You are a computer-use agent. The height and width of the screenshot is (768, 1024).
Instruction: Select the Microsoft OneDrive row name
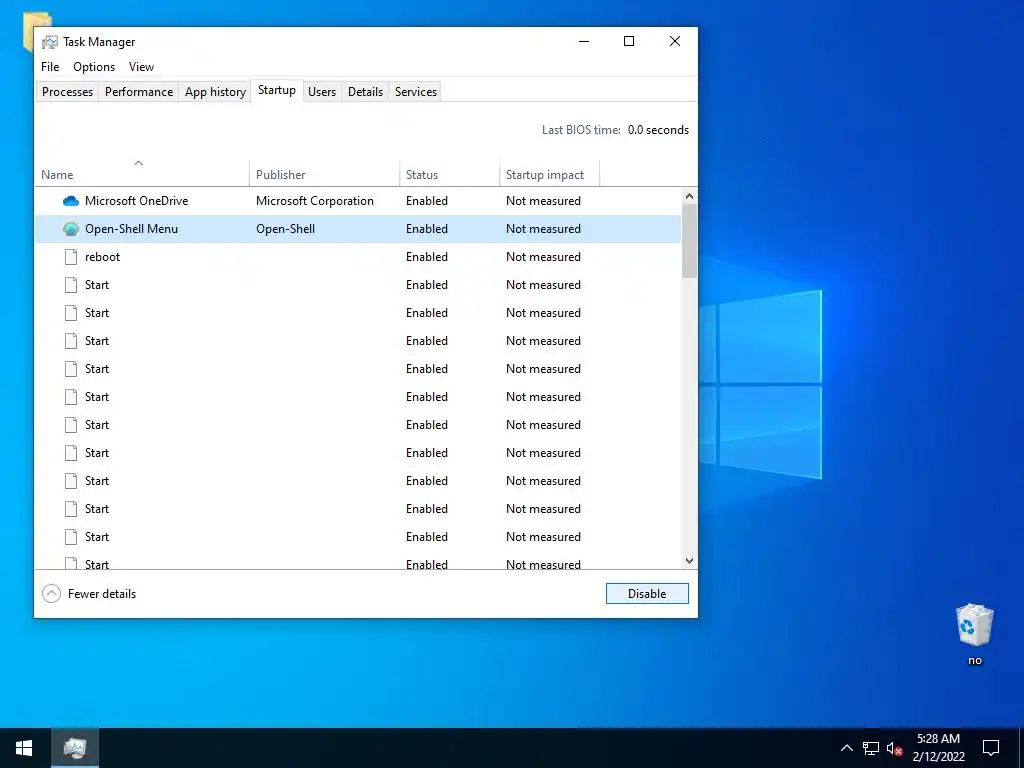136,201
